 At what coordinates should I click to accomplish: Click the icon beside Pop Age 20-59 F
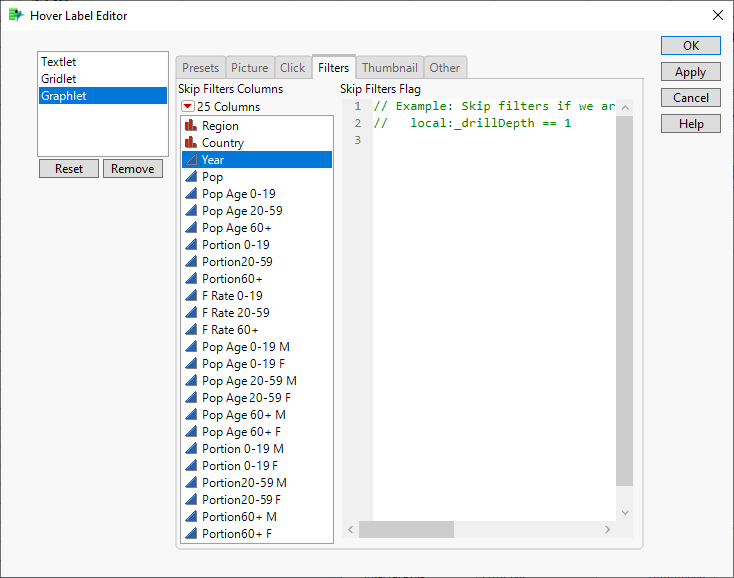coord(191,397)
